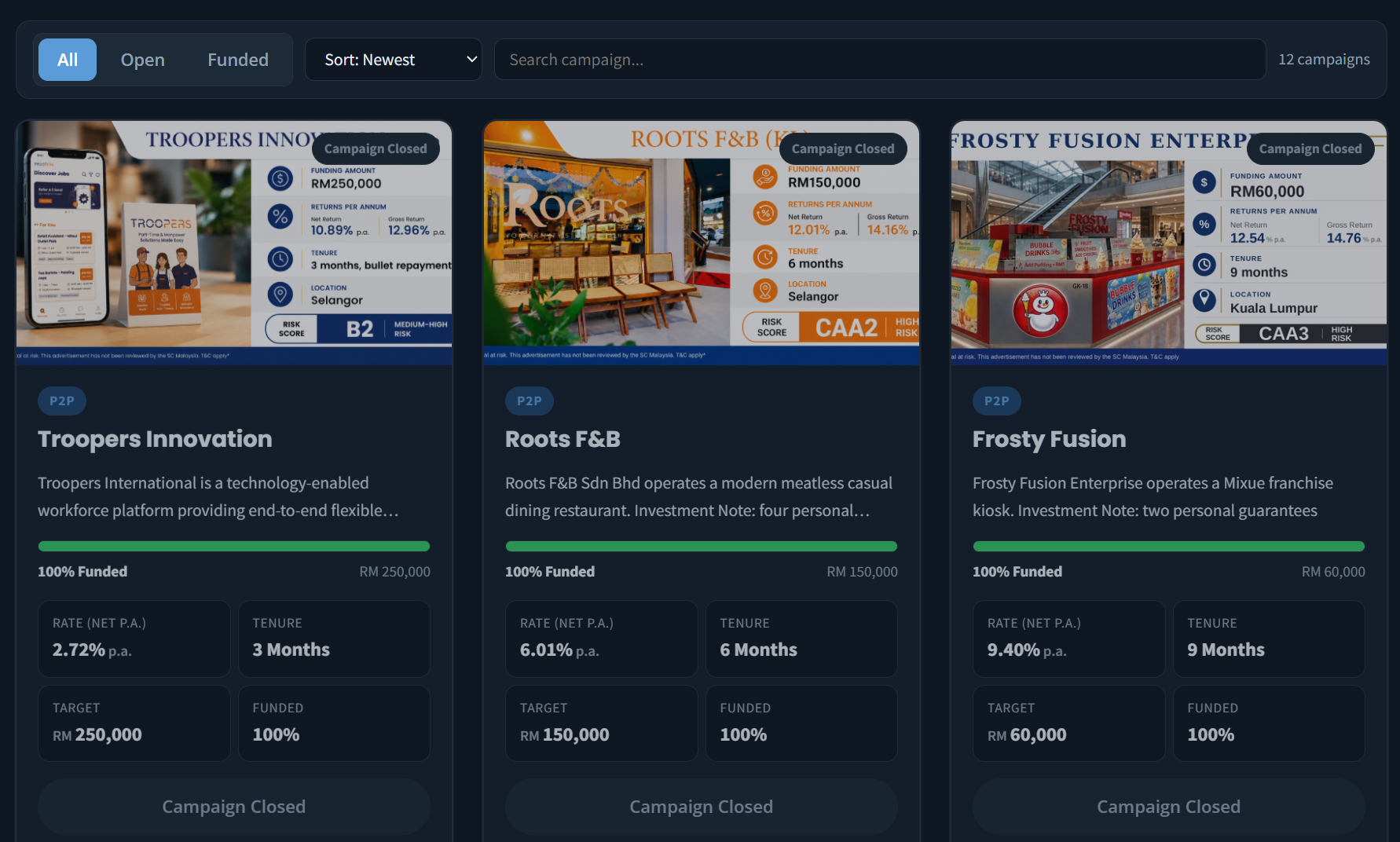
Task: Click the 9 Months tenure value
Action: 1226,650
